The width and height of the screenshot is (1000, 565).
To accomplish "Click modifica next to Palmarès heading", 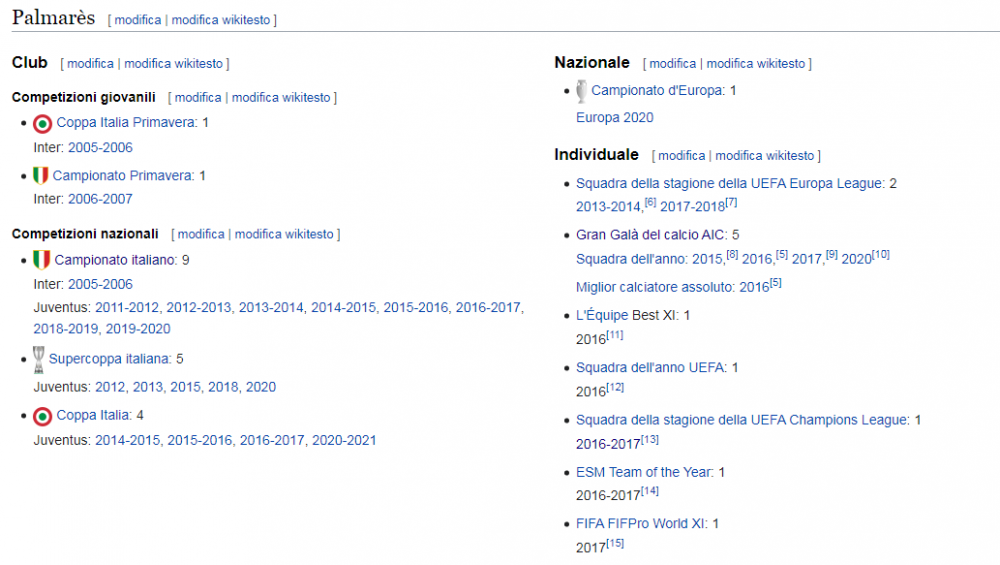I will coord(138,20).
